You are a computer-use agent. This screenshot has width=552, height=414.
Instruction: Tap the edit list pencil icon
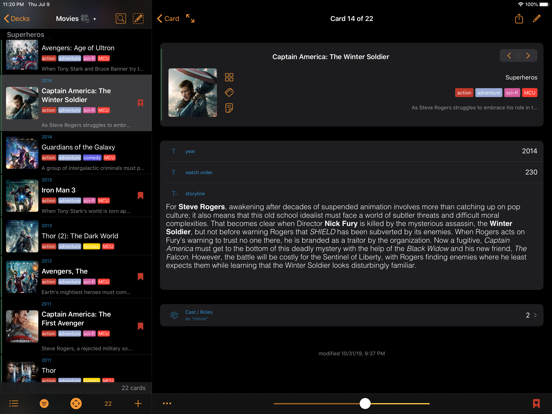pyautogui.click(x=138, y=19)
